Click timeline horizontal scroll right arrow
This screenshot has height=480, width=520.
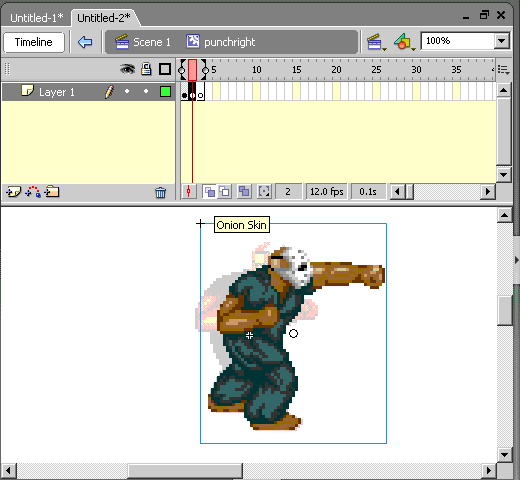click(488, 192)
